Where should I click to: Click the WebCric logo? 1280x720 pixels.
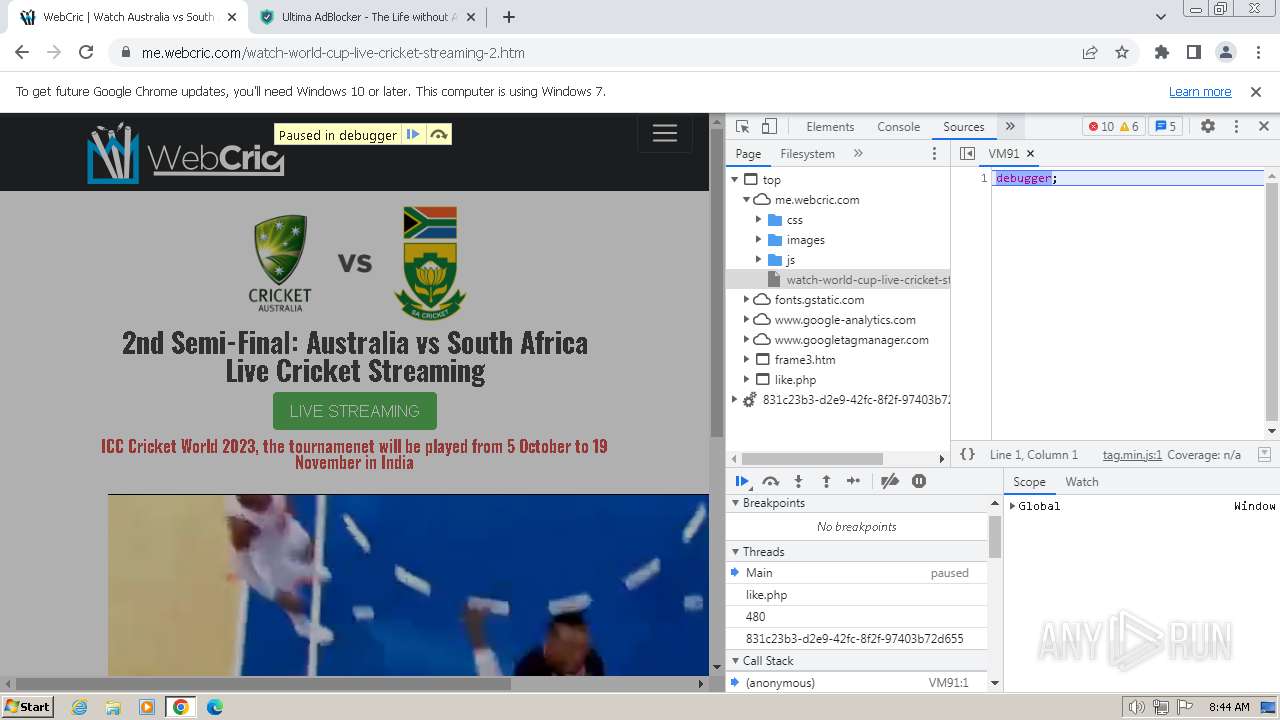[x=186, y=153]
